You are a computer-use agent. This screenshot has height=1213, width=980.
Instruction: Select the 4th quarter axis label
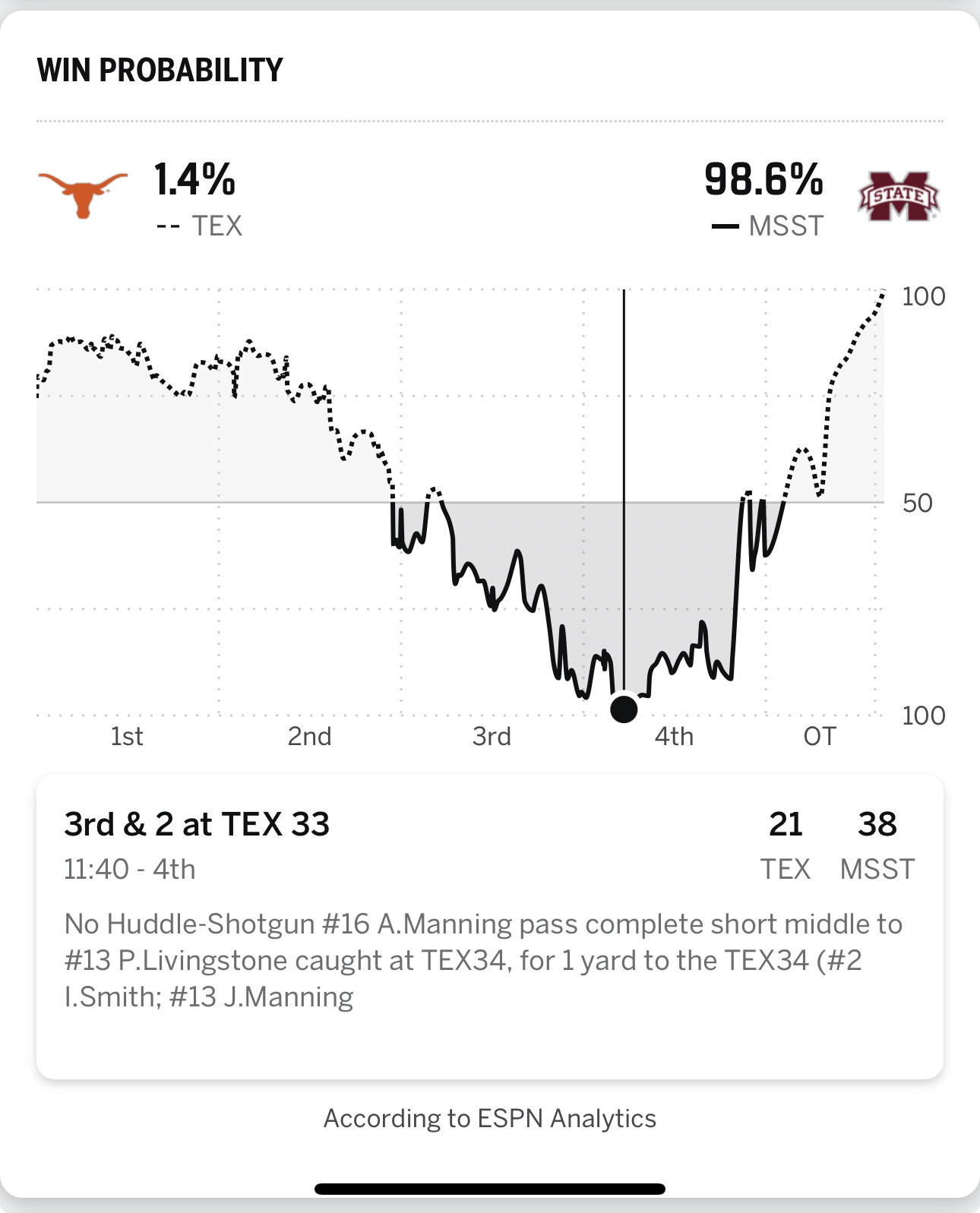[674, 737]
